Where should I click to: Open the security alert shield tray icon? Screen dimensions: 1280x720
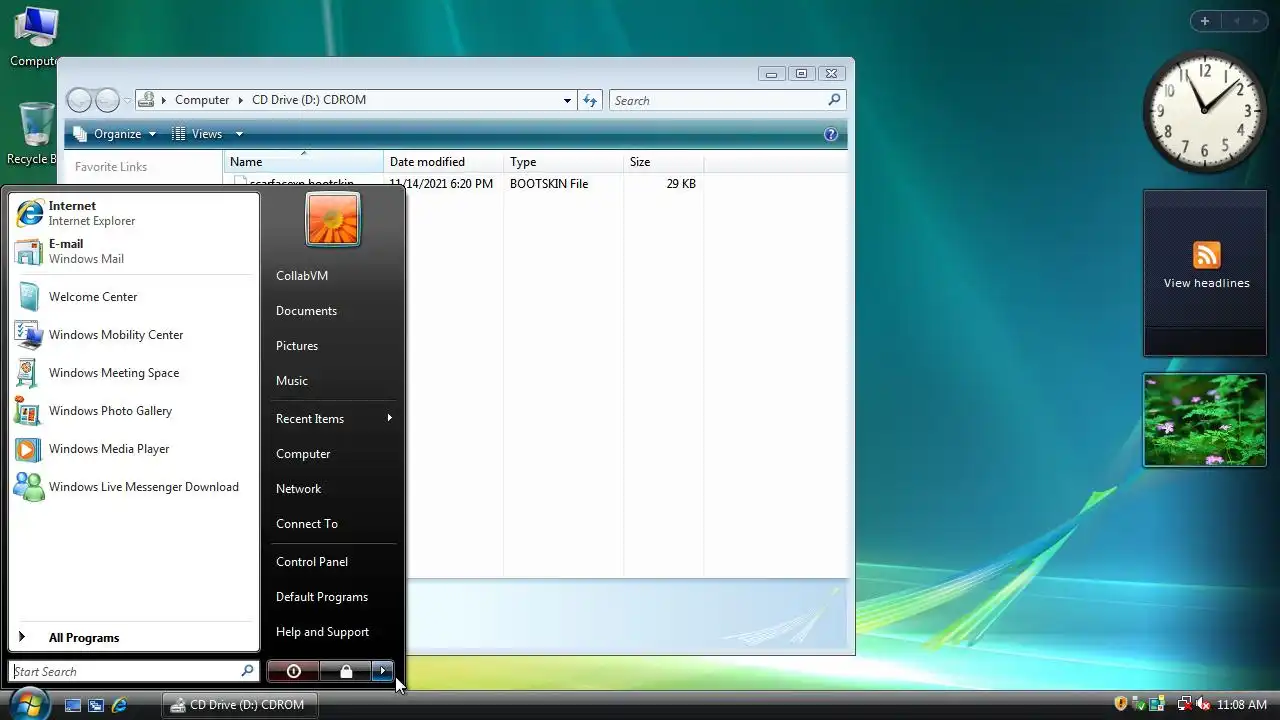tap(1121, 704)
